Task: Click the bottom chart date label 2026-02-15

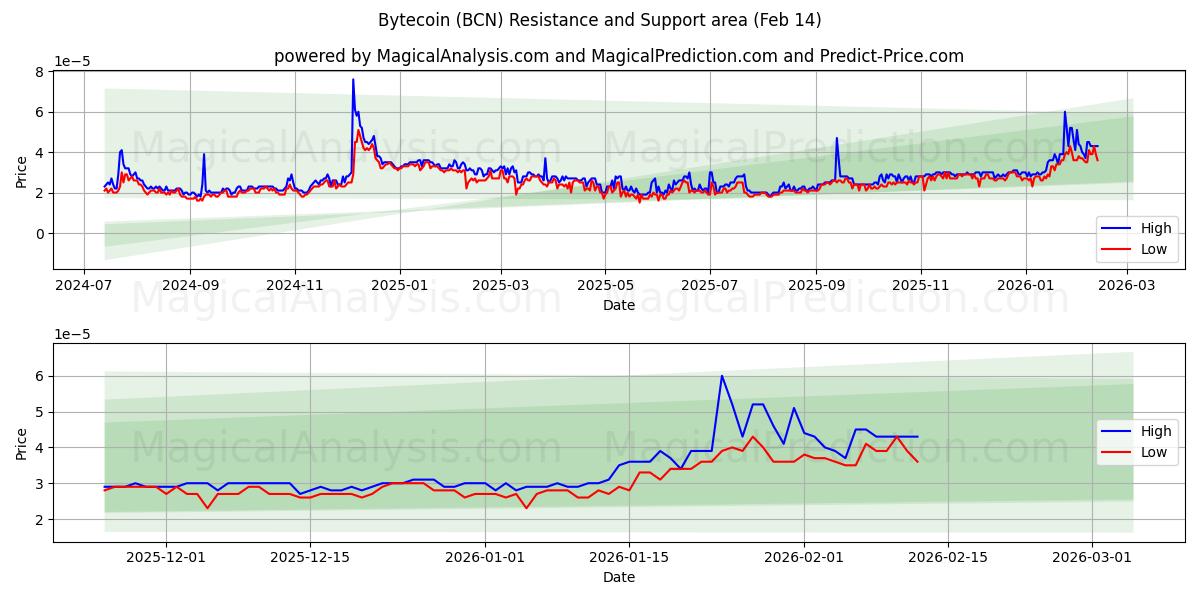Action: coord(948,558)
